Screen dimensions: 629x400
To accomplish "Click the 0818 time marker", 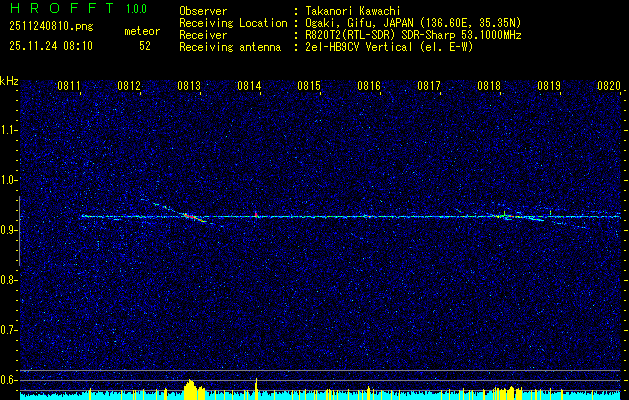I will click(x=489, y=85).
